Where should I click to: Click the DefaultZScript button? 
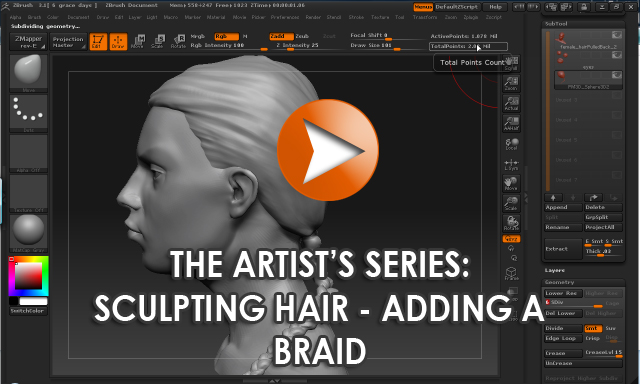tap(456, 7)
